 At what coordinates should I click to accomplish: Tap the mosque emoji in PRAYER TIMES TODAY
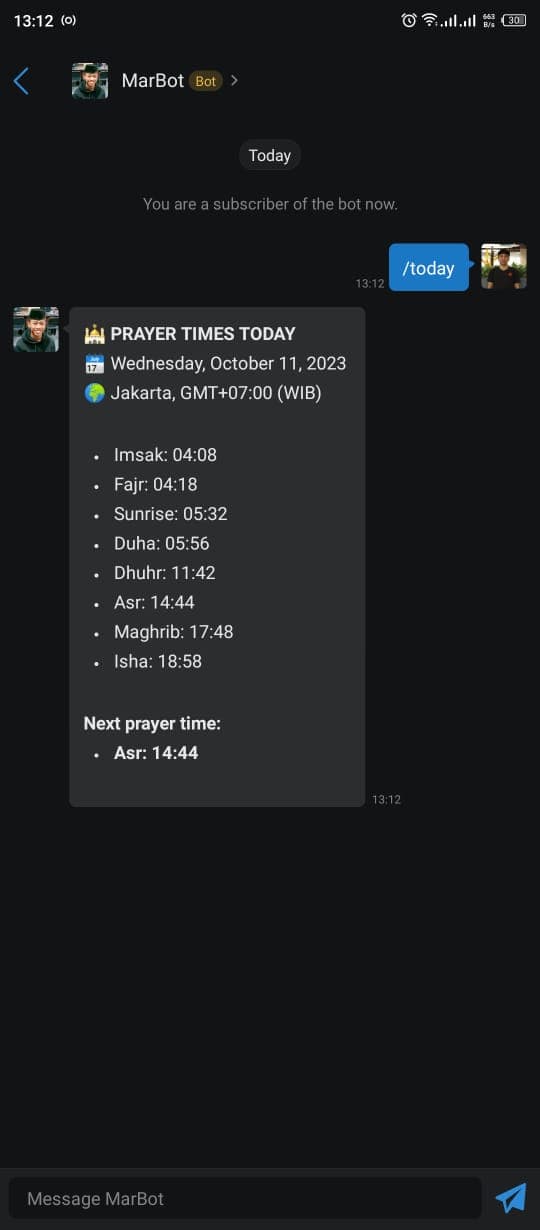click(95, 334)
